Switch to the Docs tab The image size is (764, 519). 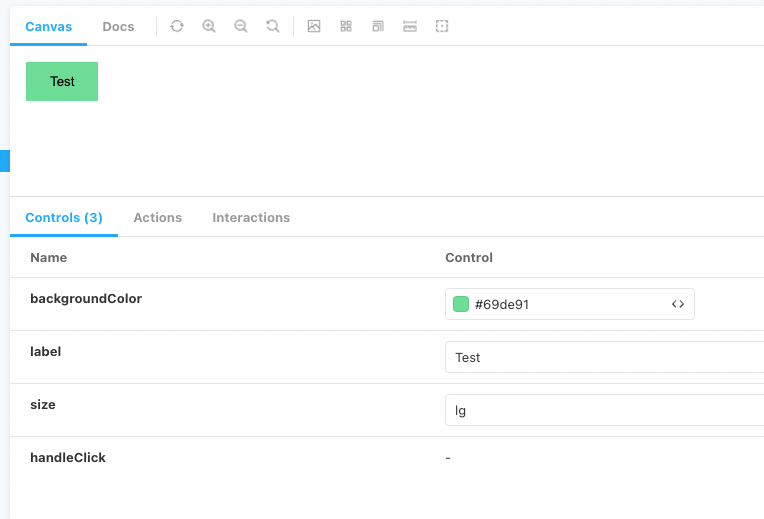(118, 26)
